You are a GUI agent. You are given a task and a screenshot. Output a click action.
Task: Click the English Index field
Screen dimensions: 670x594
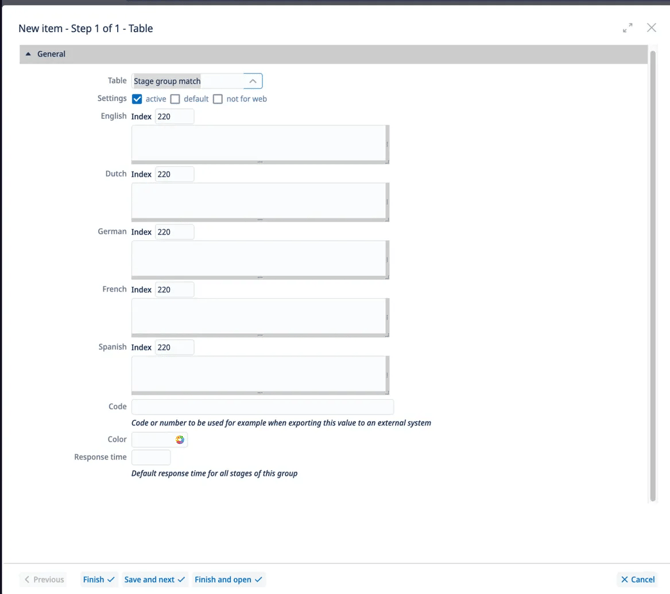pos(174,117)
